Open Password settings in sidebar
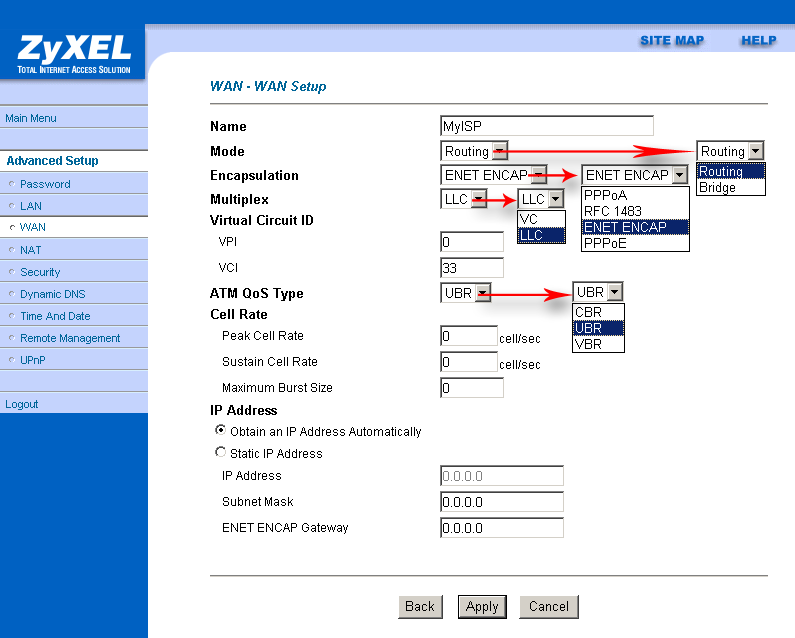This screenshot has height=638, width=795. [45, 184]
